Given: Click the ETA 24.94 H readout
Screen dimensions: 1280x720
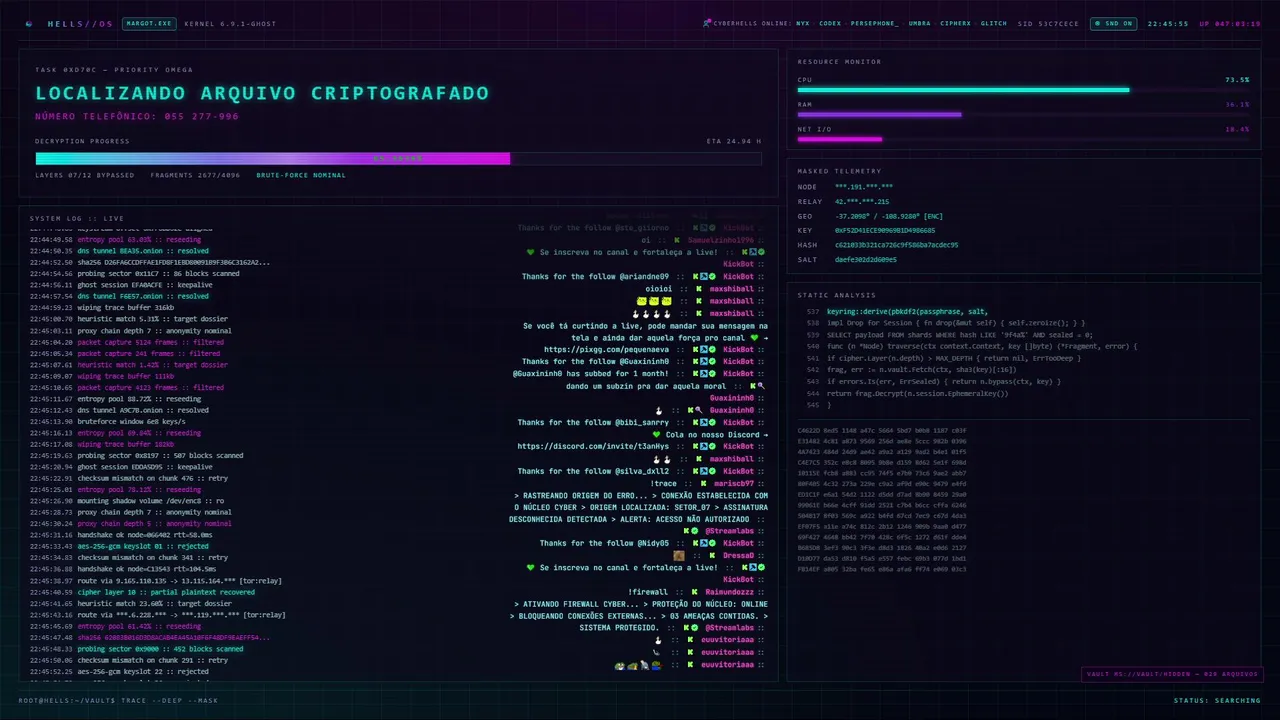Looking at the screenshot, I should [733, 141].
